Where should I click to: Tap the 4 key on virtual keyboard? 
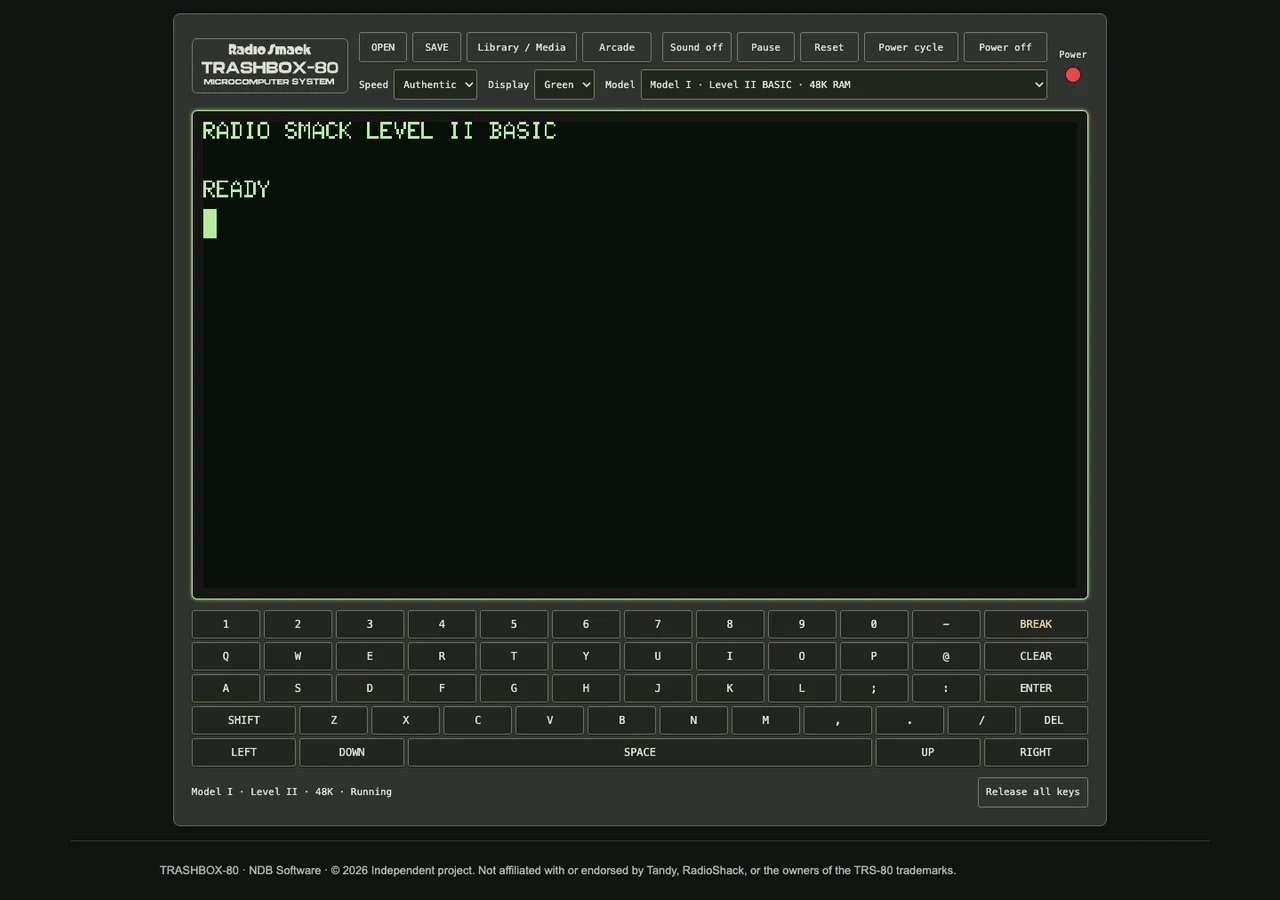[x=442, y=624]
